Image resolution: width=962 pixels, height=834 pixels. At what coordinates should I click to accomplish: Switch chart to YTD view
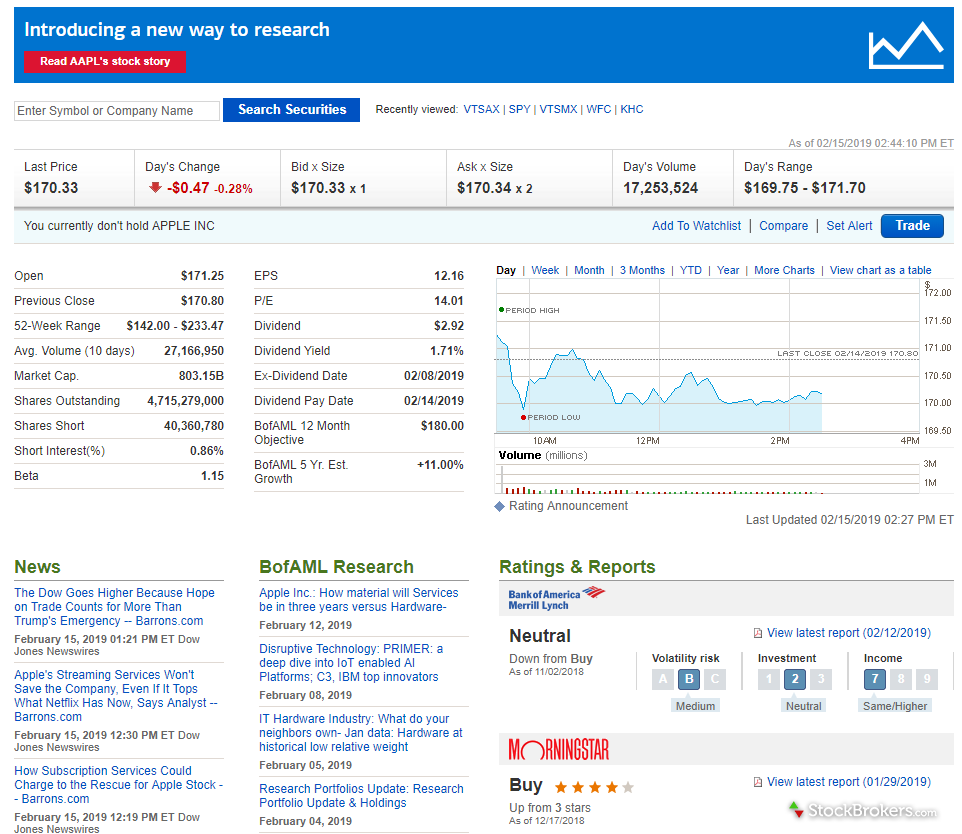(691, 270)
